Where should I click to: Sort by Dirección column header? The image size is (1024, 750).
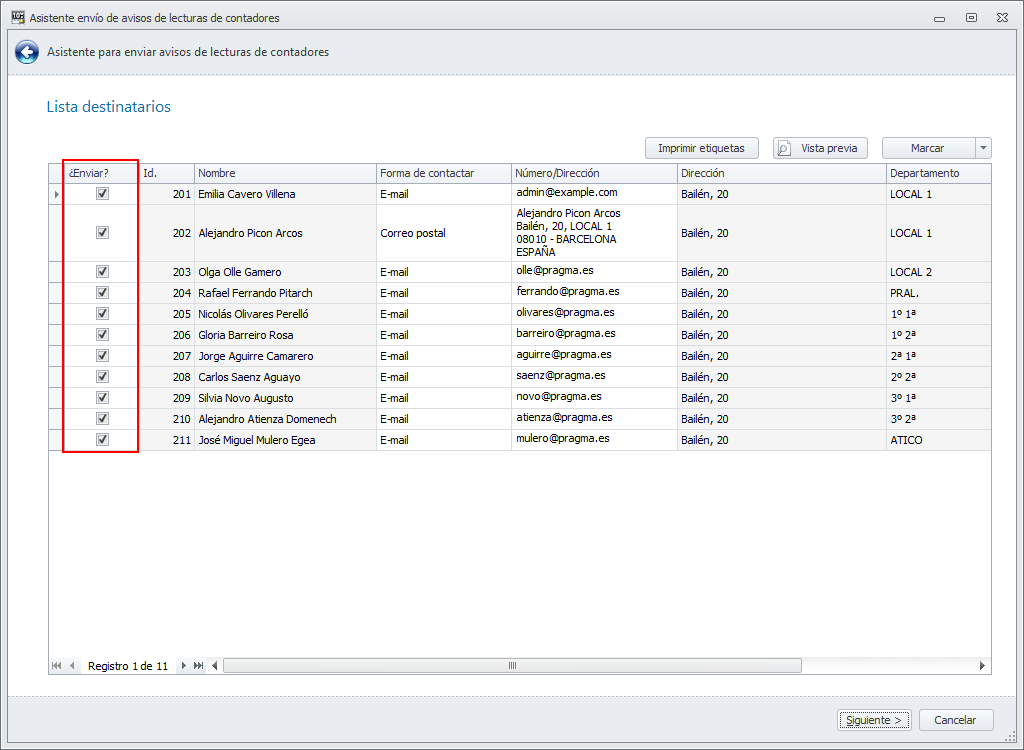782,173
